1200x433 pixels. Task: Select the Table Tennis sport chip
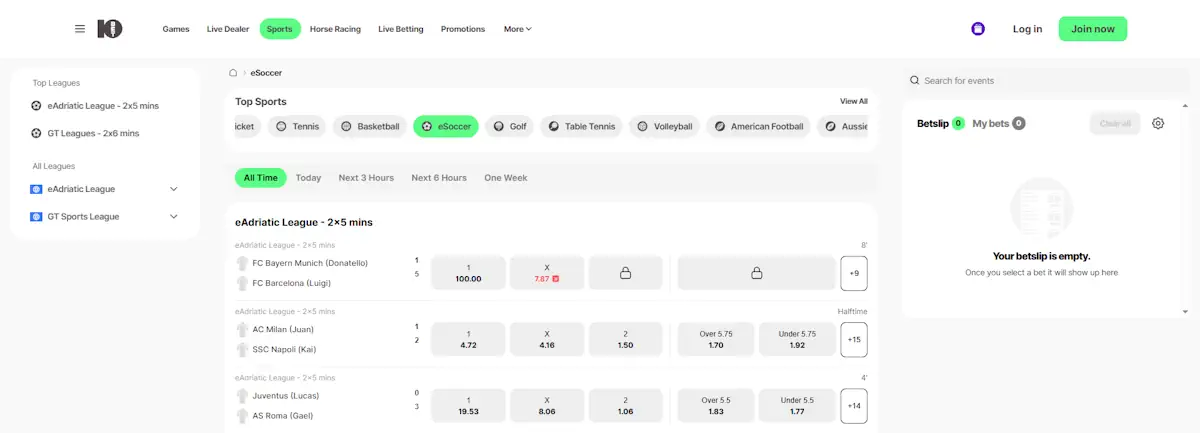coord(582,127)
